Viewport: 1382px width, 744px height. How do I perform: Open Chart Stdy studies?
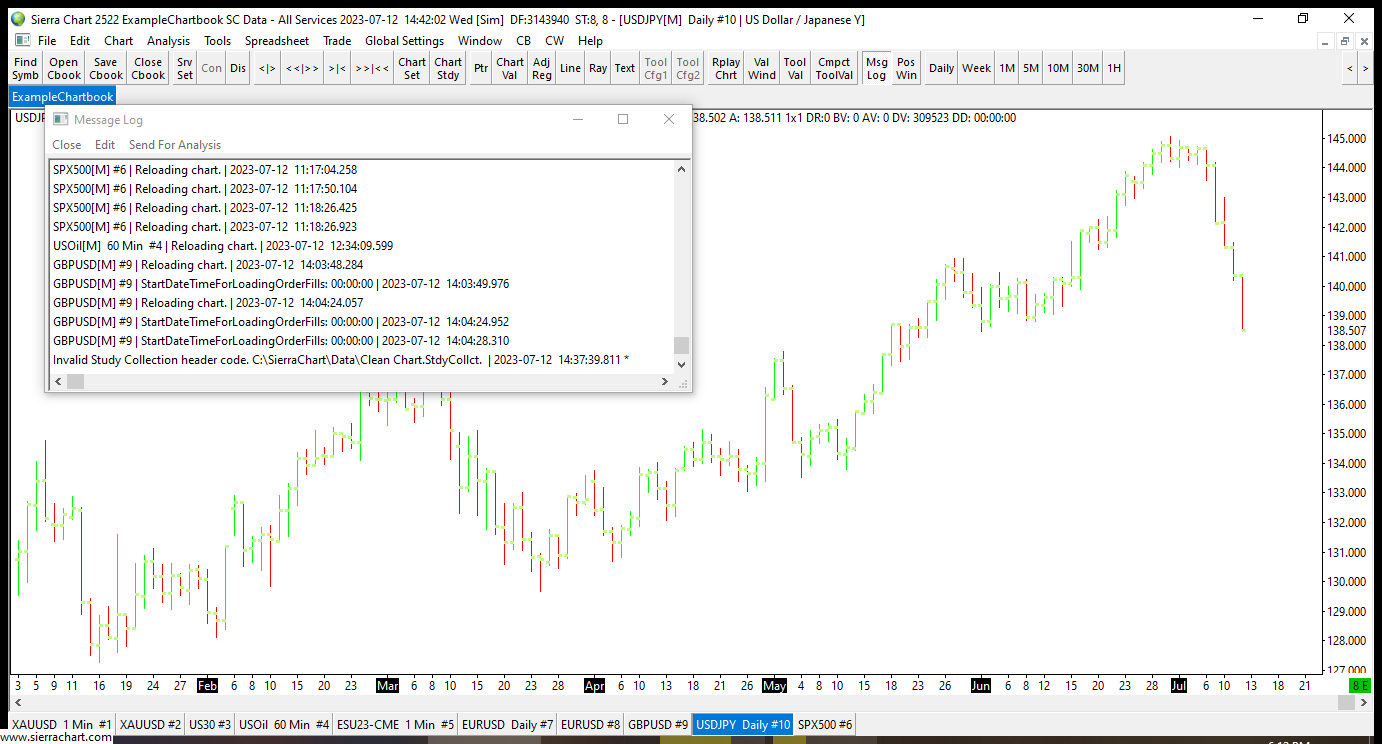[448, 68]
